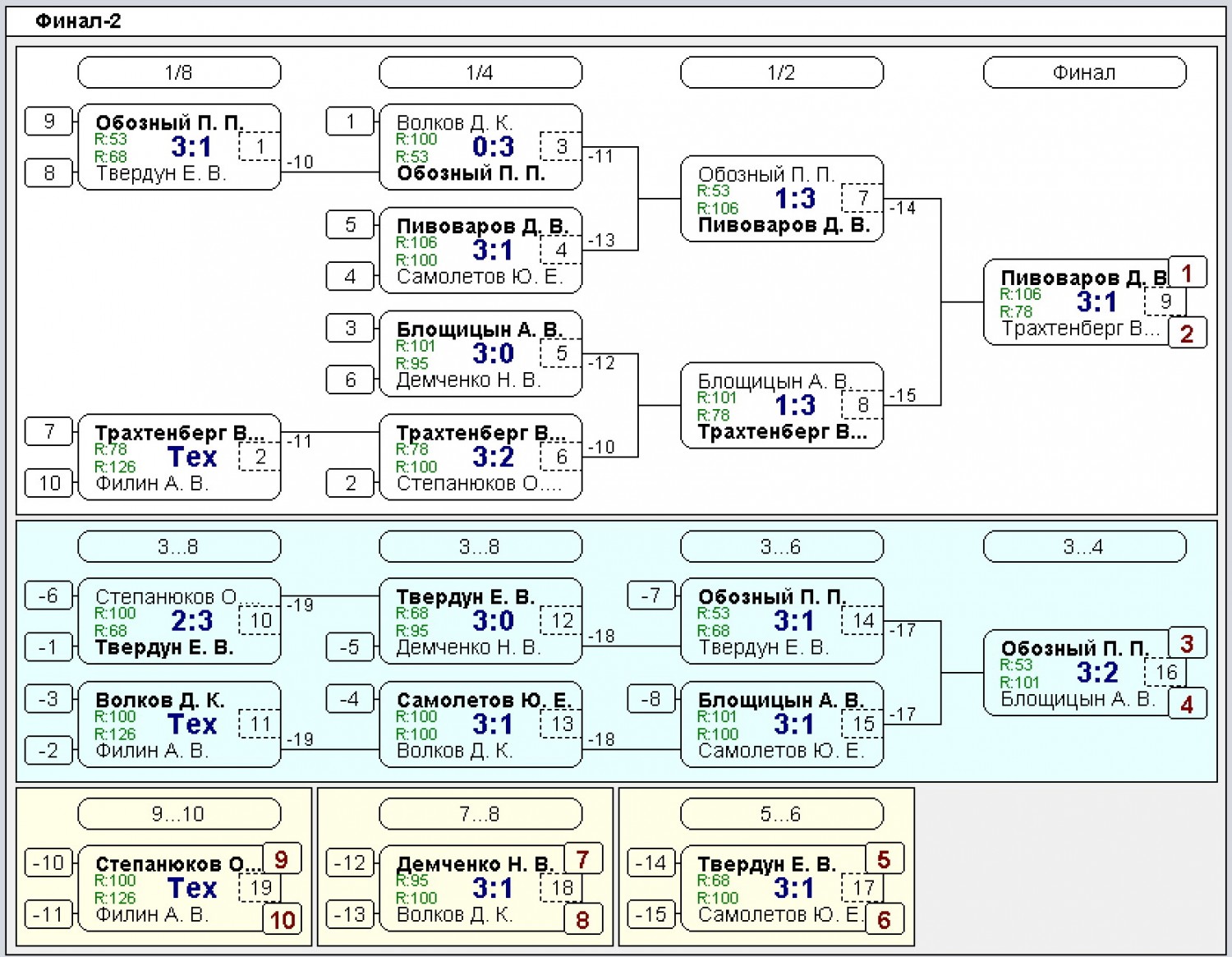Select the 3...4 round header
Screen dimensions: 1232x957
tap(1085, 546)
